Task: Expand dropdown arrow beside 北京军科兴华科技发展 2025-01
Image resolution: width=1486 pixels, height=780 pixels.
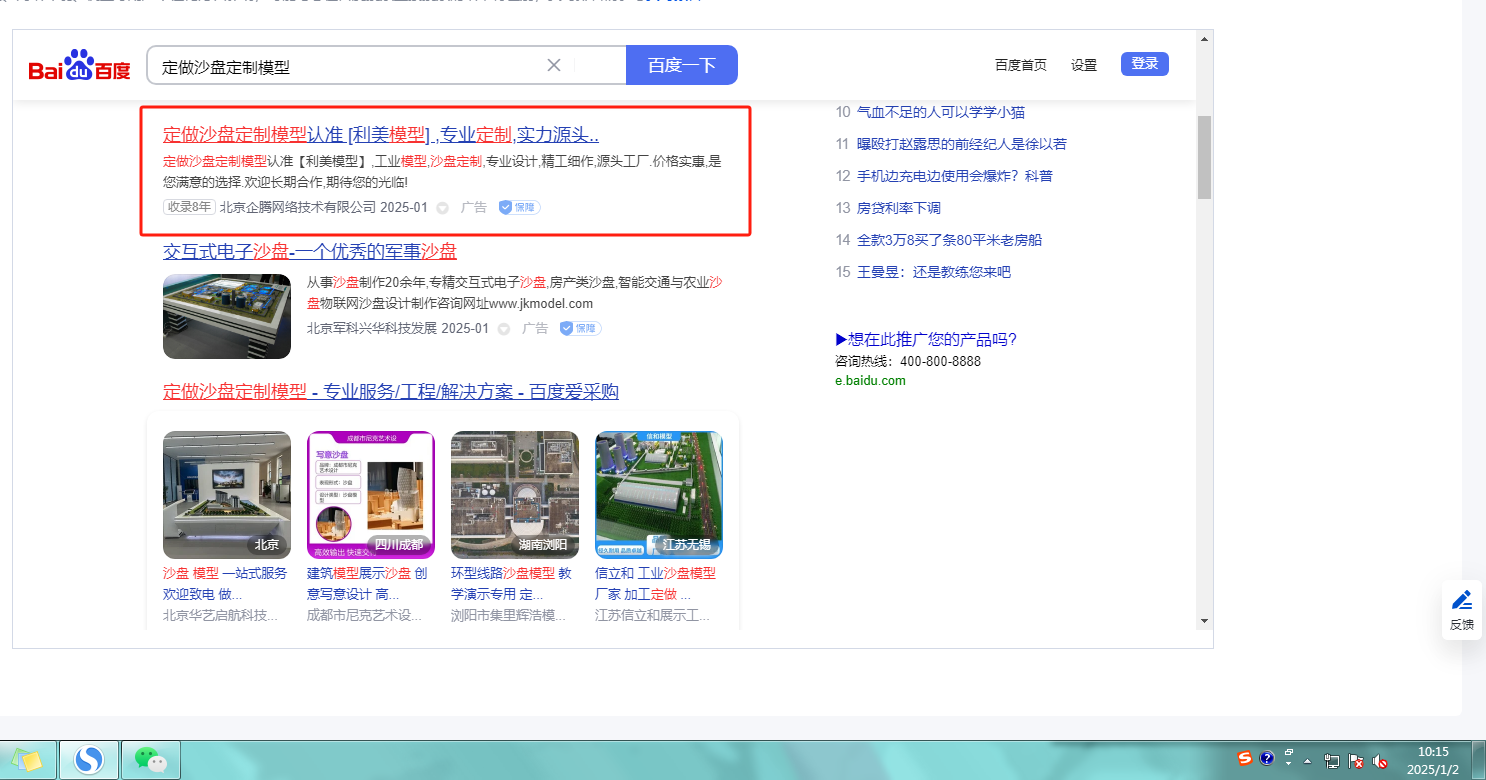Action: (504, 329)
